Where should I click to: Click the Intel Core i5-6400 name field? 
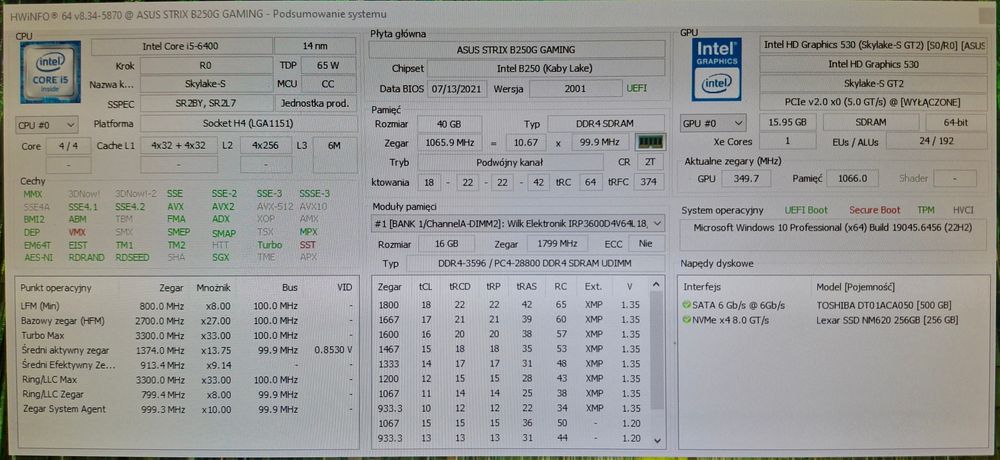[x=181, y=47]
